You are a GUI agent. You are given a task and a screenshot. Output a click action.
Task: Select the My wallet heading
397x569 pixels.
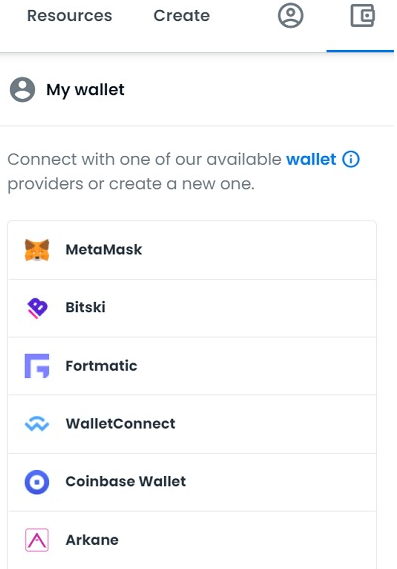[85, 90]
